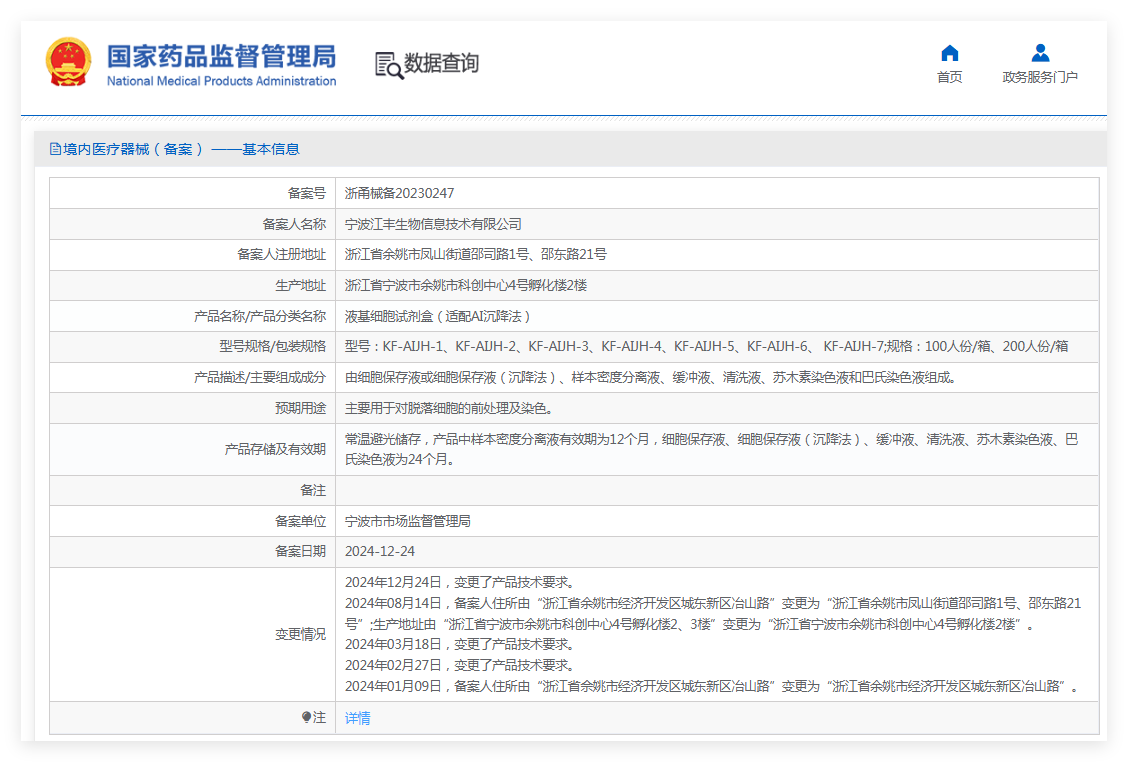
Task: Click the company name 宁波江丰生物信息技术有限公司
Action: [x=433, y=224]
